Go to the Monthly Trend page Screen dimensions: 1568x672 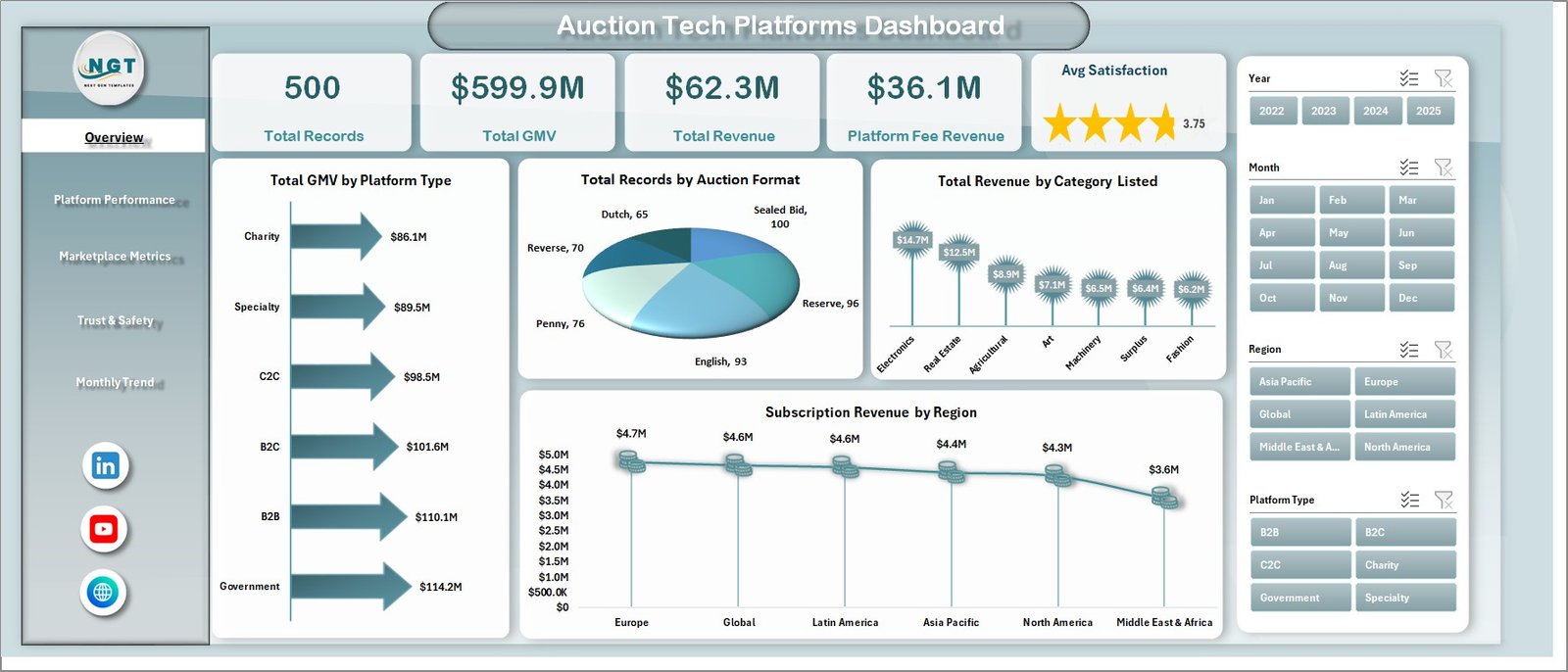[x=115, y=382]
